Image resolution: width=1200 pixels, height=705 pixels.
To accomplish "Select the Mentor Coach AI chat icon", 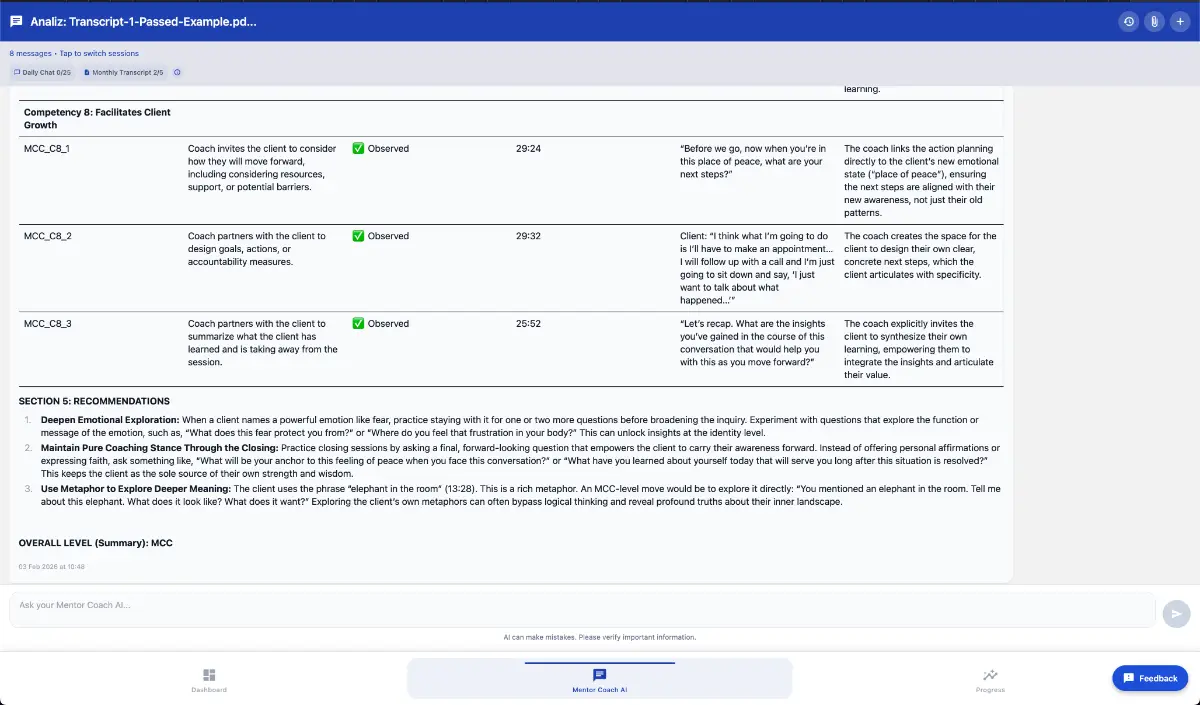I will point(599,675).
